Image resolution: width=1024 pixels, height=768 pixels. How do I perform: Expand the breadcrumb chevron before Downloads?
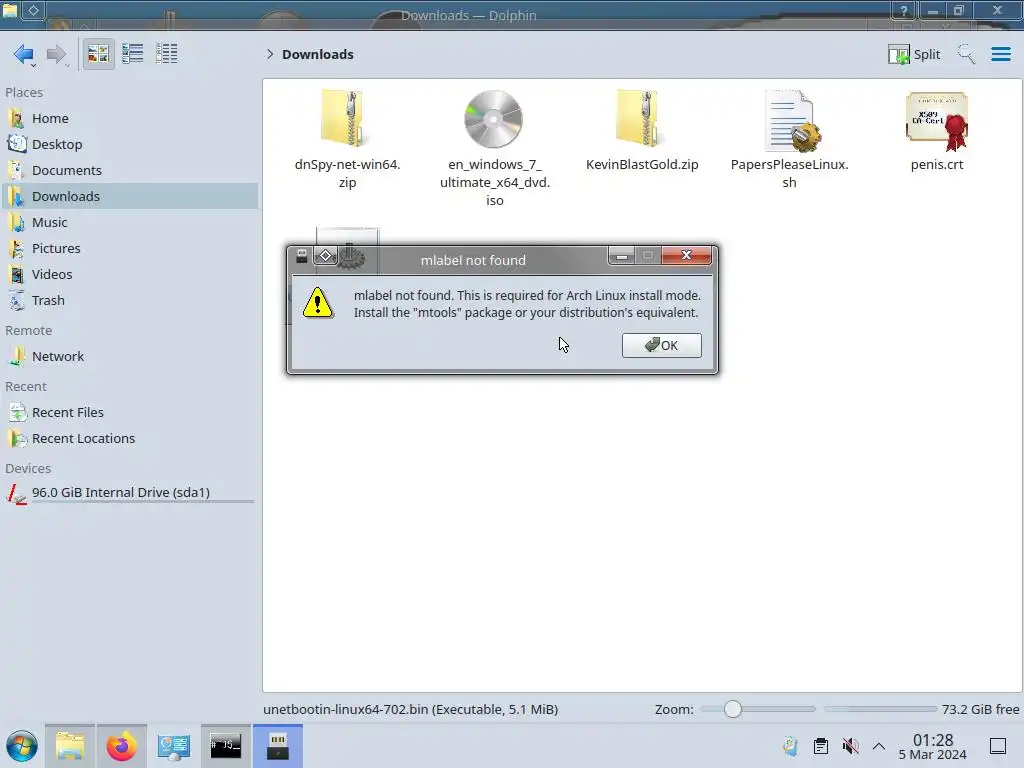[270, 54]
